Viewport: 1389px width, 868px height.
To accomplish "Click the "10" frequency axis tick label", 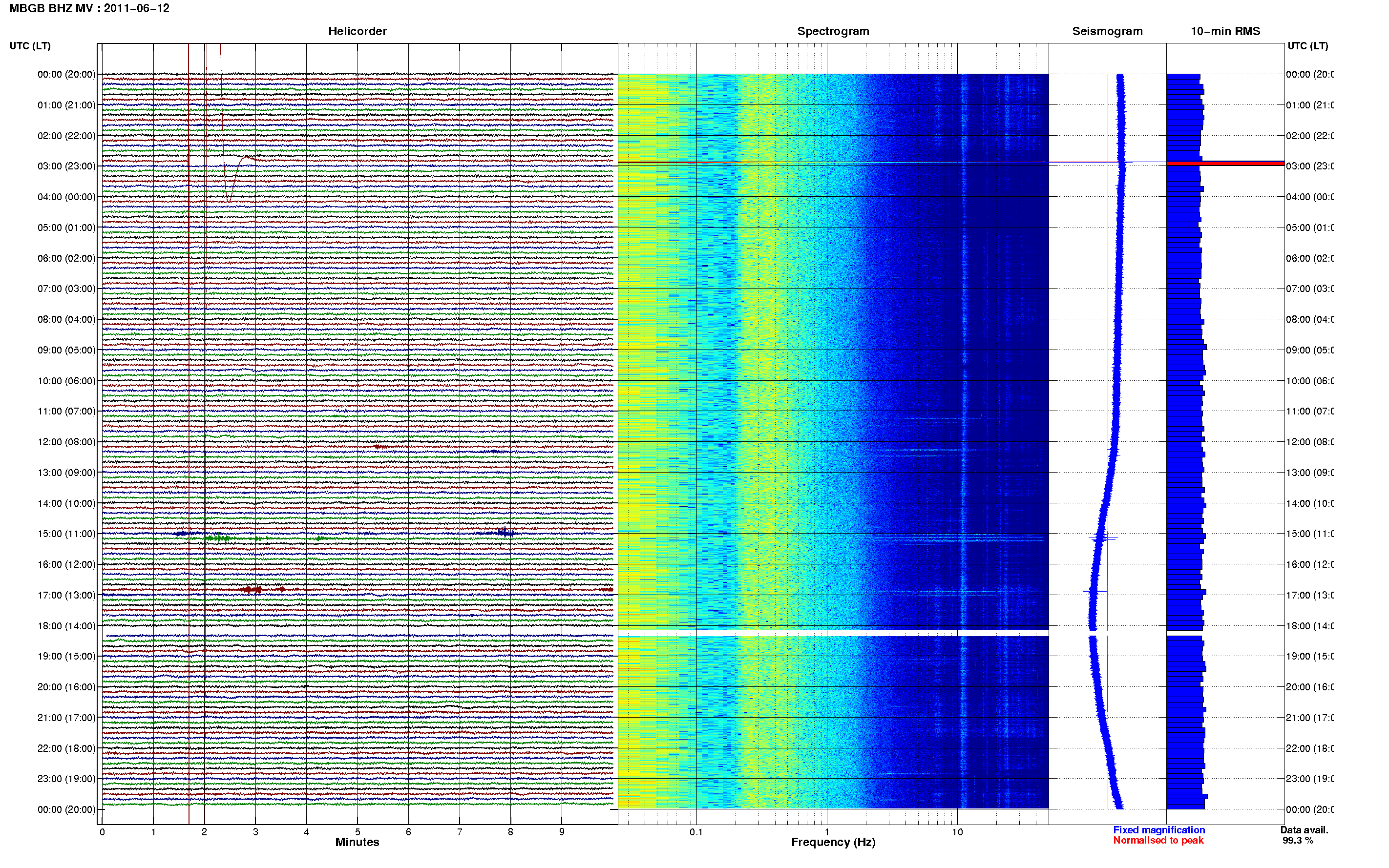I will pos(957,832).
